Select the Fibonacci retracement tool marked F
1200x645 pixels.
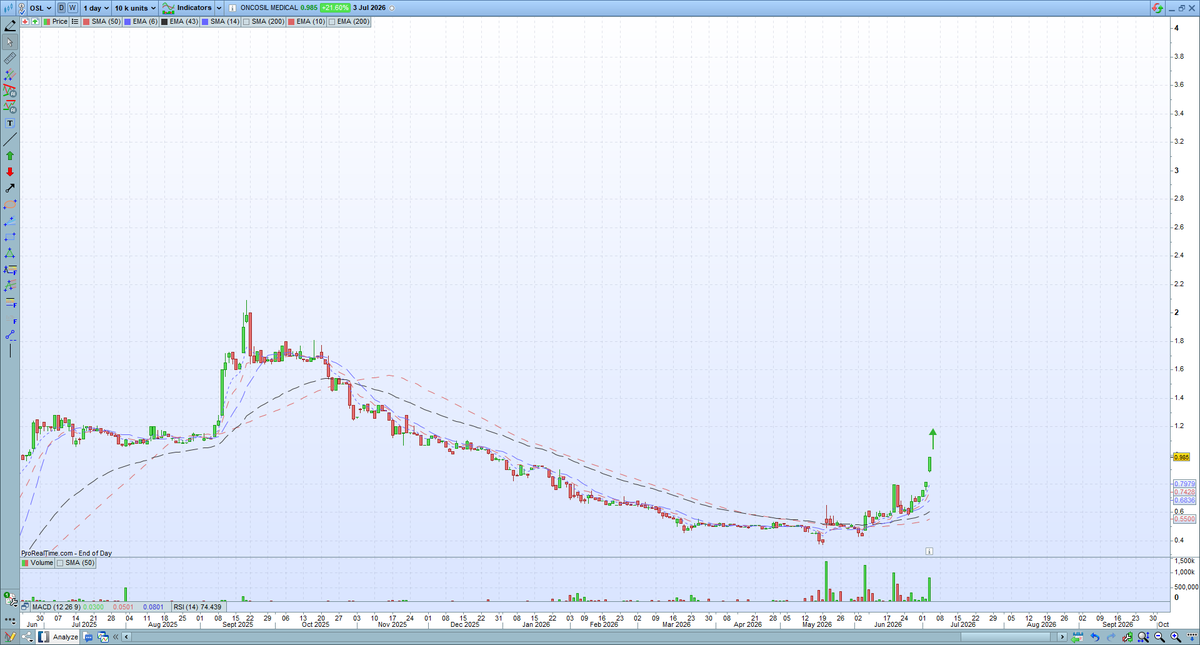(x=10, y=302)
